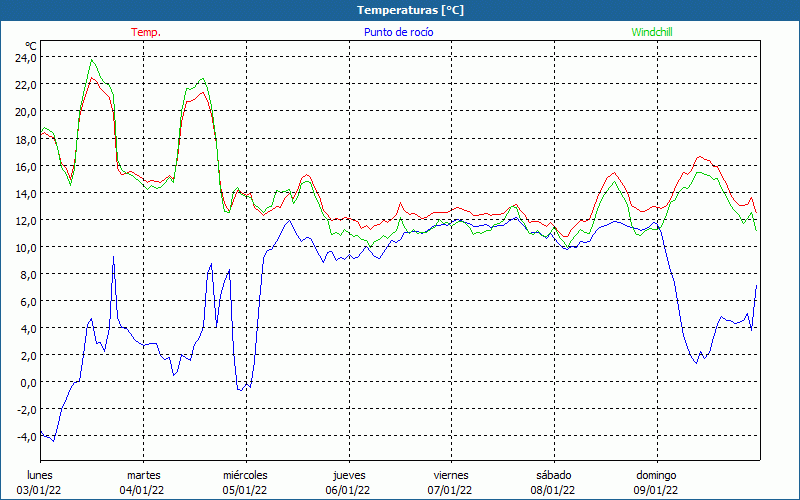
Task: Click the 12,0 y-axis label
Action: pos(26,220)
